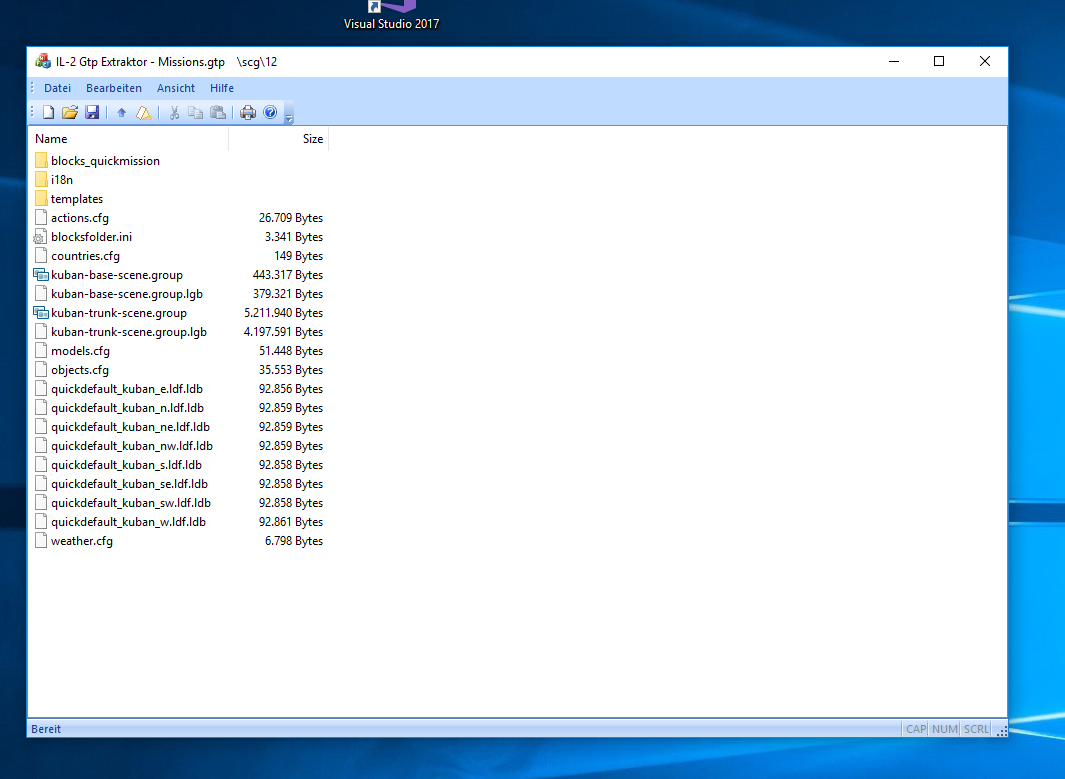
Task: Open toolbar options dropdown arrow
Action: pyautogui.click(x=289, y=114)
